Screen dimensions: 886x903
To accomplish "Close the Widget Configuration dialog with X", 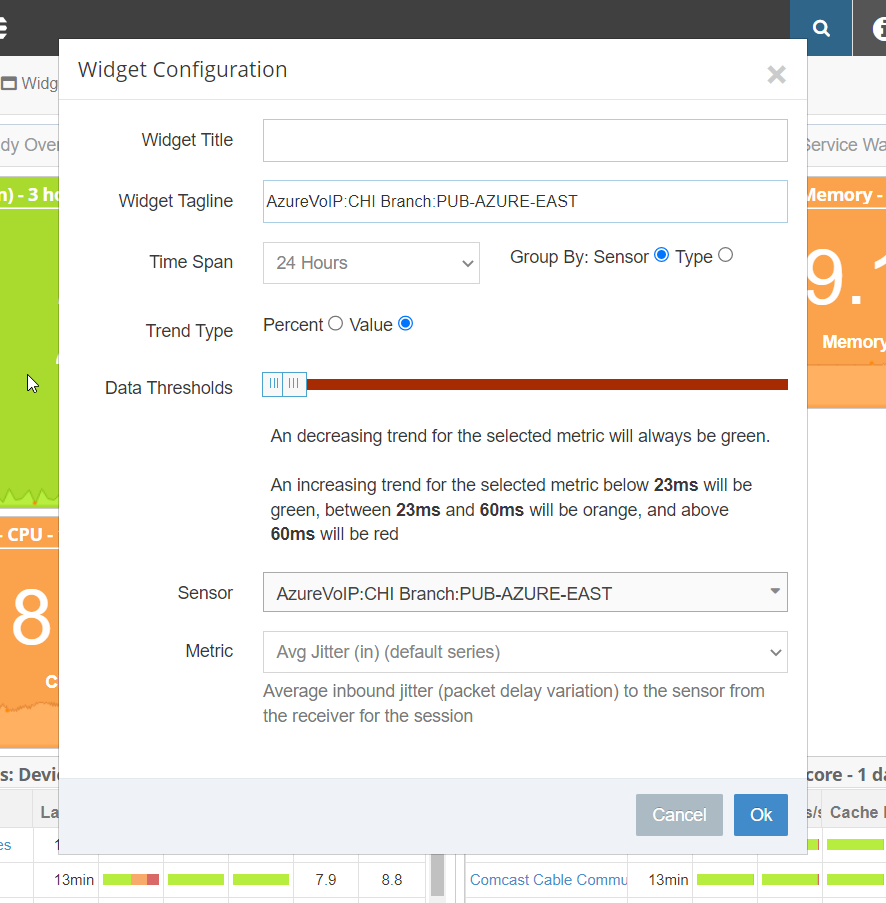I will 776,74.
